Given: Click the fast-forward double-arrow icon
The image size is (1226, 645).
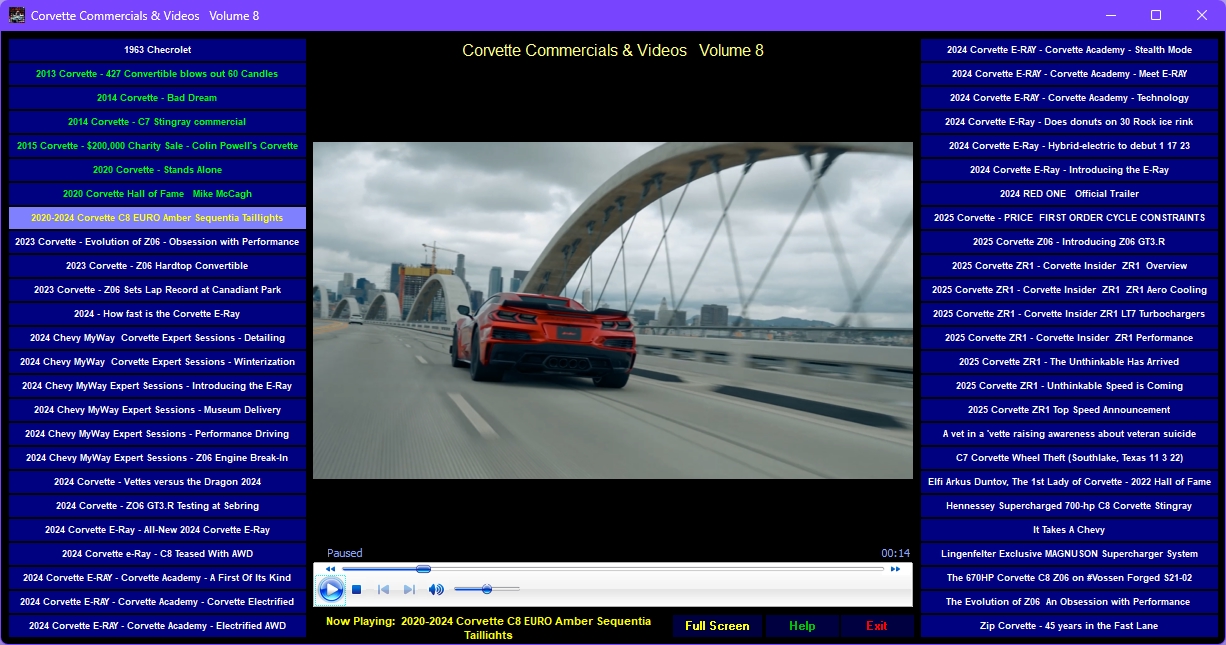Looking at the screenshot, I should coord(896,569).
